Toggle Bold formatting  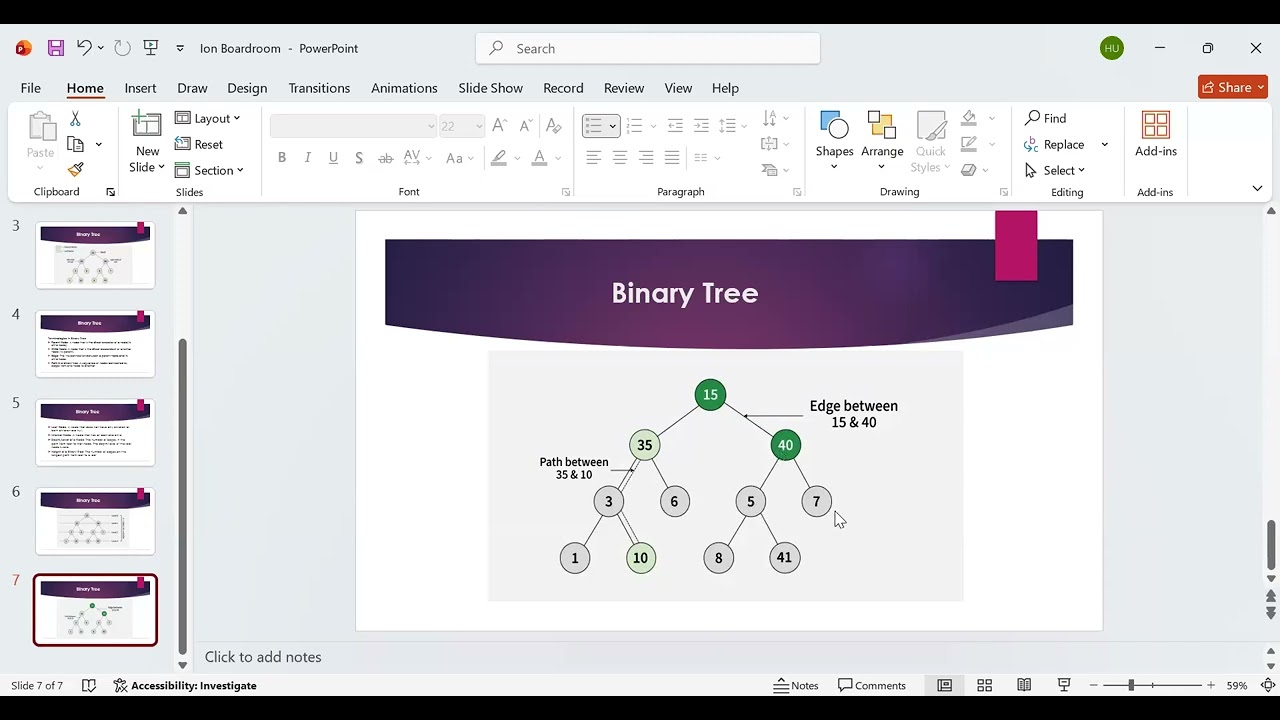[x=282, y=158]
